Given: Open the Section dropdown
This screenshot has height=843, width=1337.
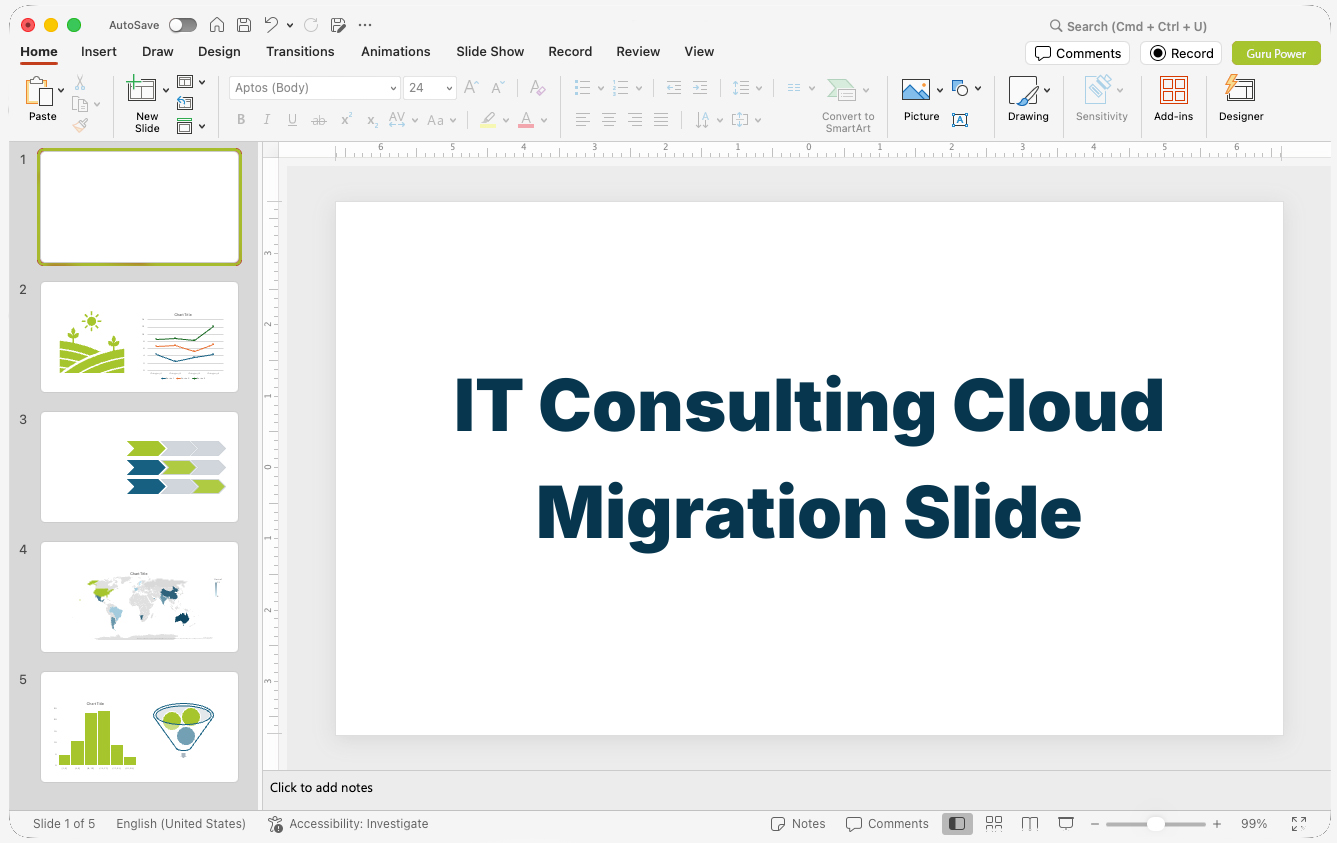Looking at the screenshot, I should coord(191,126).
